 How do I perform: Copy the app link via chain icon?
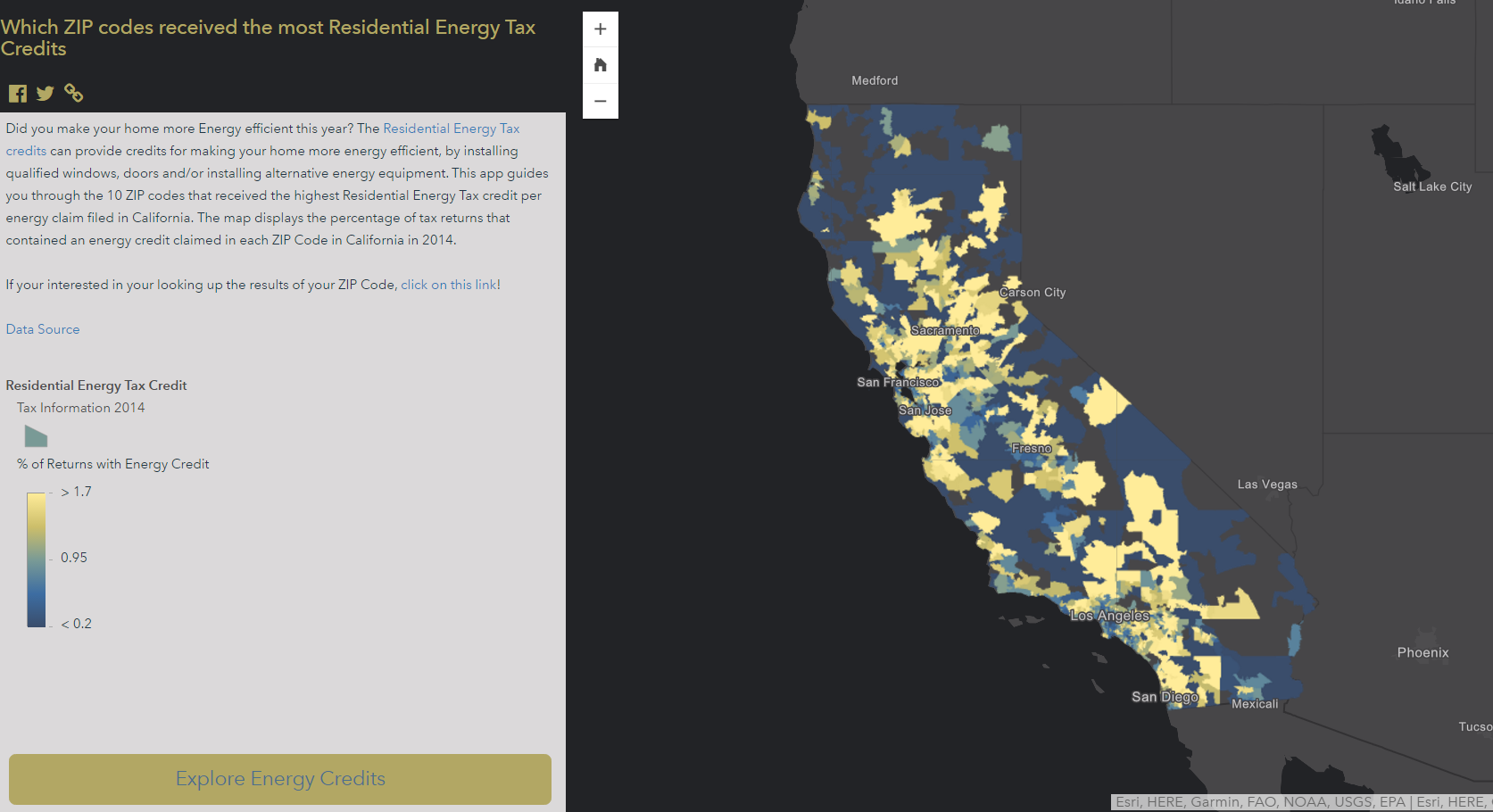pyautogui.click(x=74, y=93)
